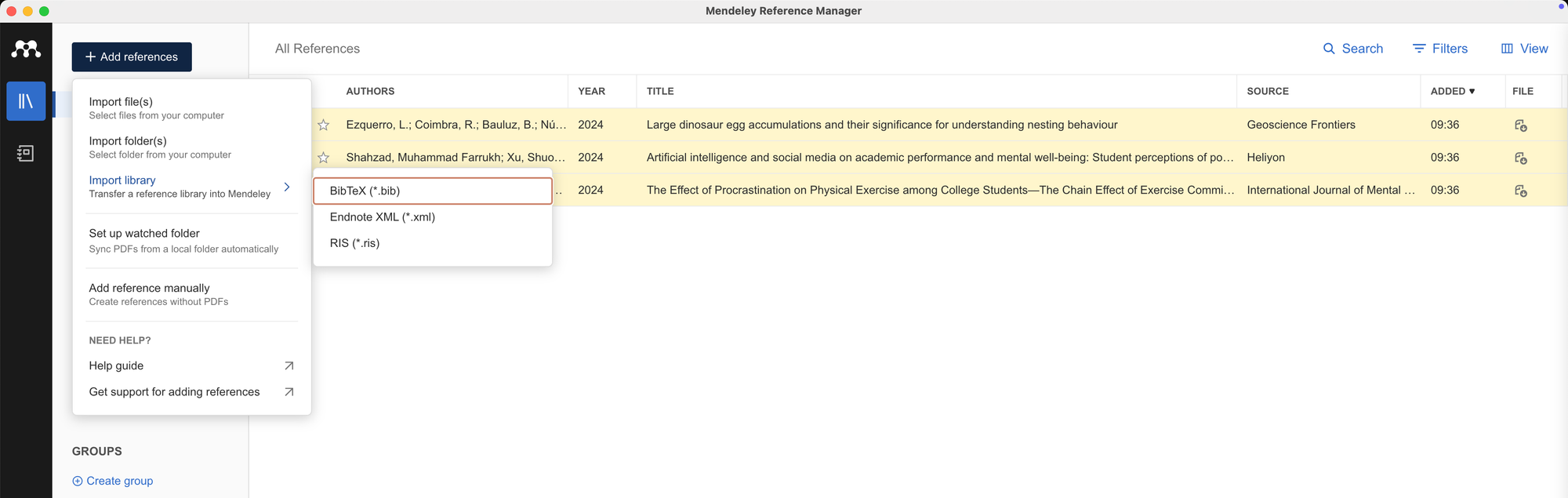Open the Notebook sidebar icon
The height and width of the screenshot is (498, 1568).
point(26,153)
